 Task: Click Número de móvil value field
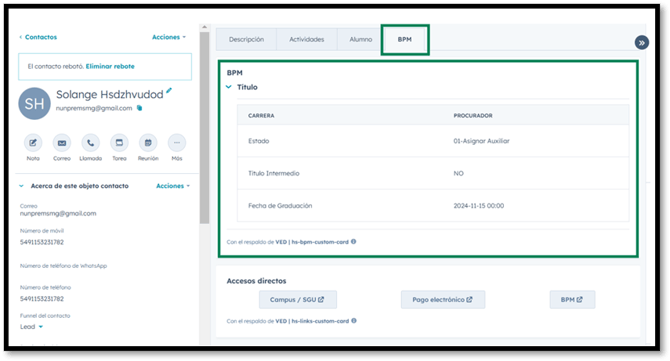(42, 242)
